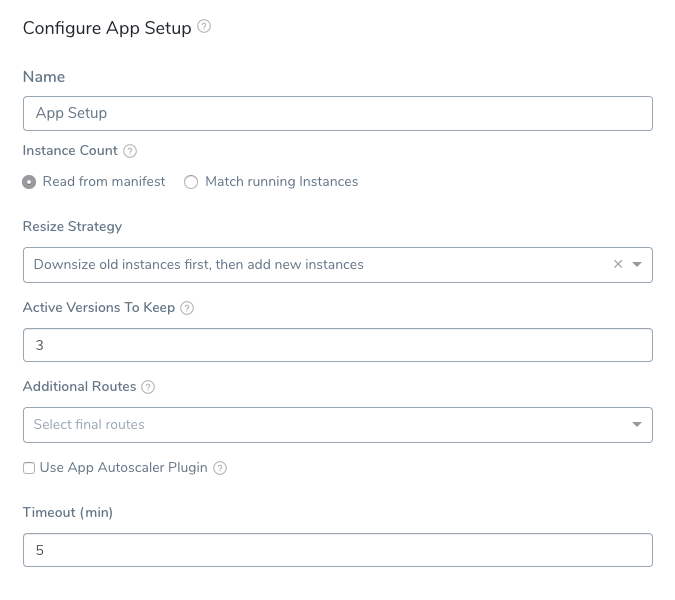
Task: Enable the Use App Autoscaler Plugin checkbox
Action: pos(29,468)
